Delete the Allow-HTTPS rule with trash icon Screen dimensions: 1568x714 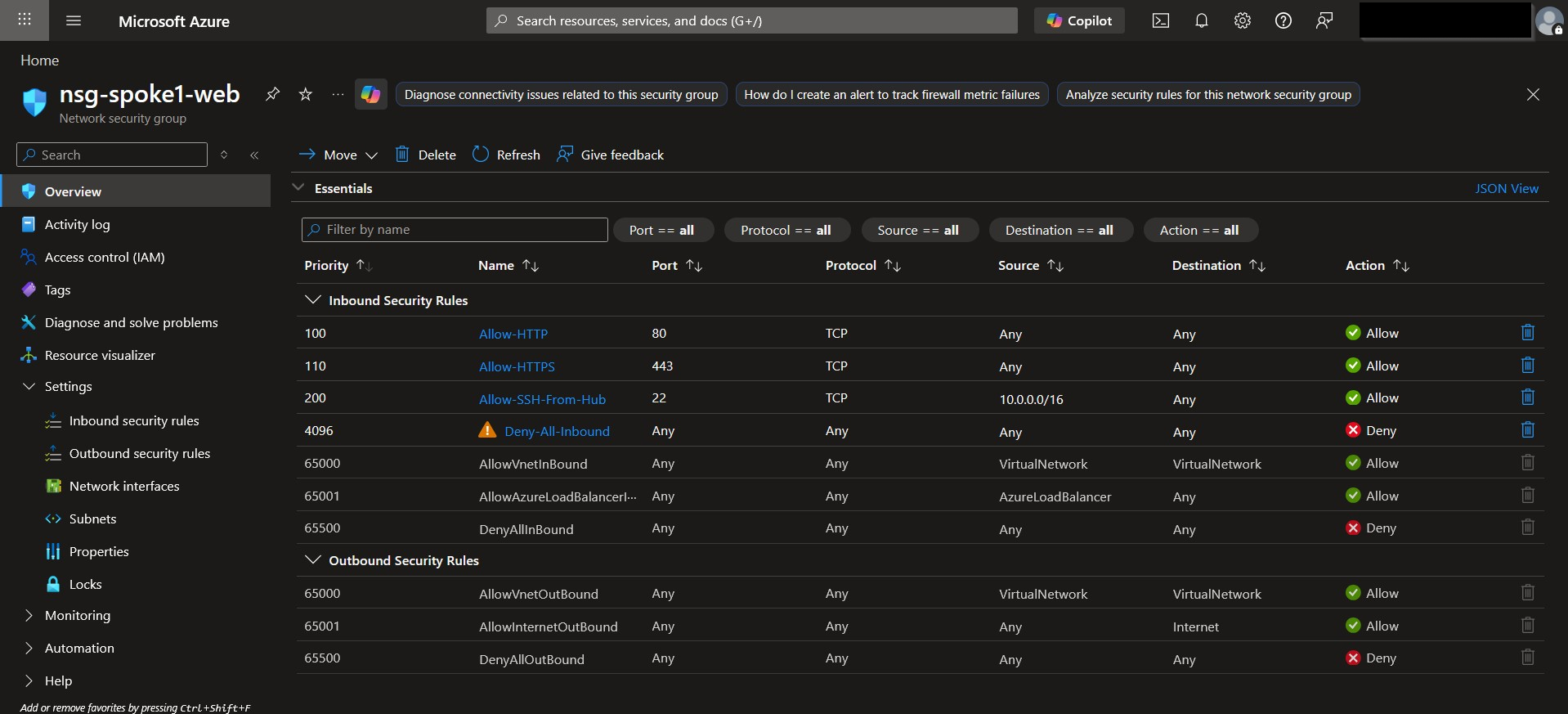(1527, 366)
